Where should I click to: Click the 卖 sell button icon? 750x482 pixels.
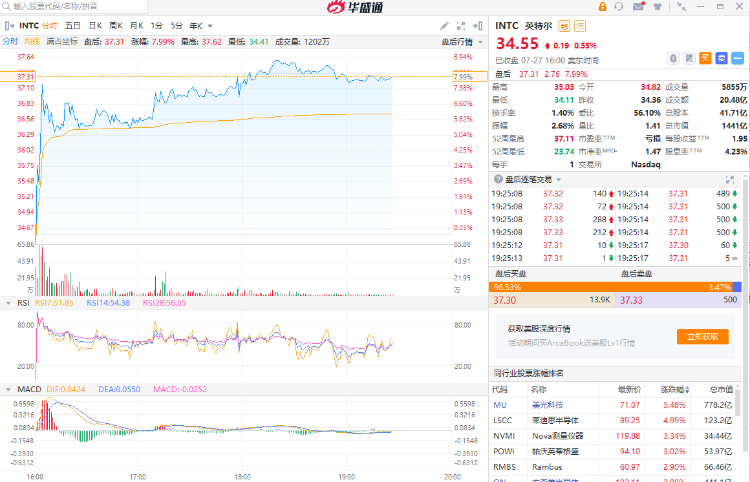tap(721, 58)
